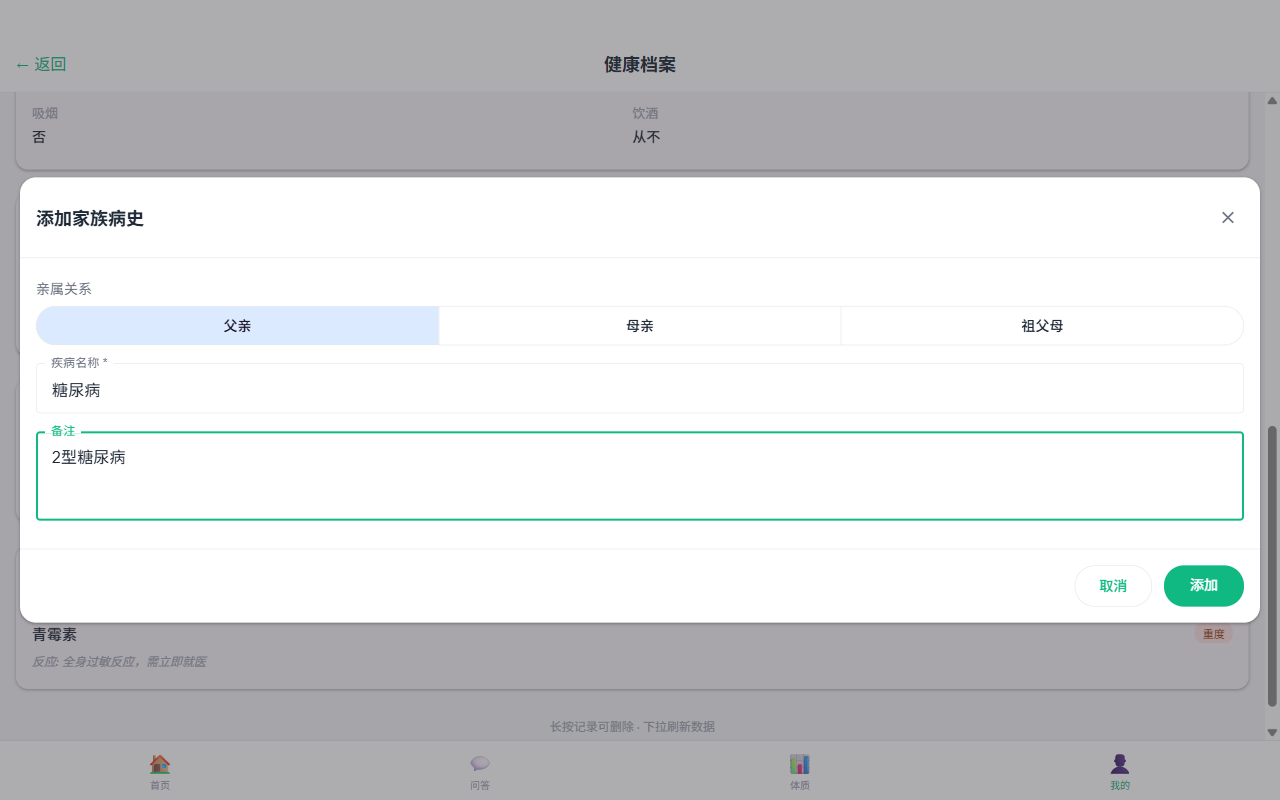Go back using the 返回 link
Screen dimensions: 1280x800
(41, 65)
